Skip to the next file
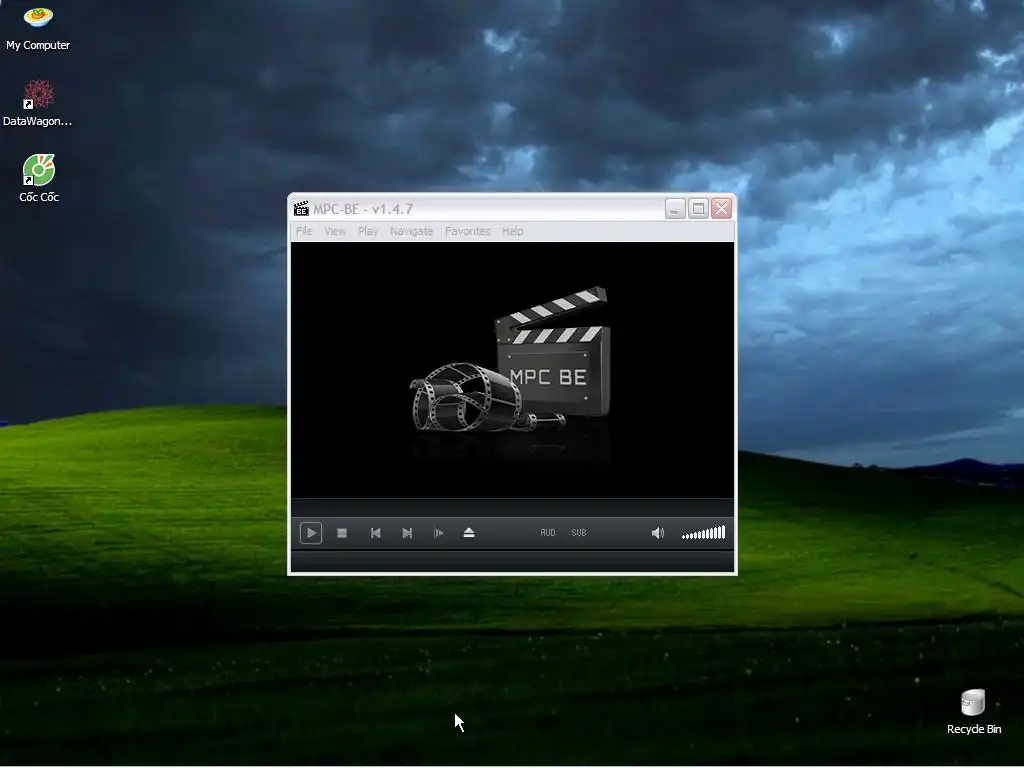 coord(407,533)
